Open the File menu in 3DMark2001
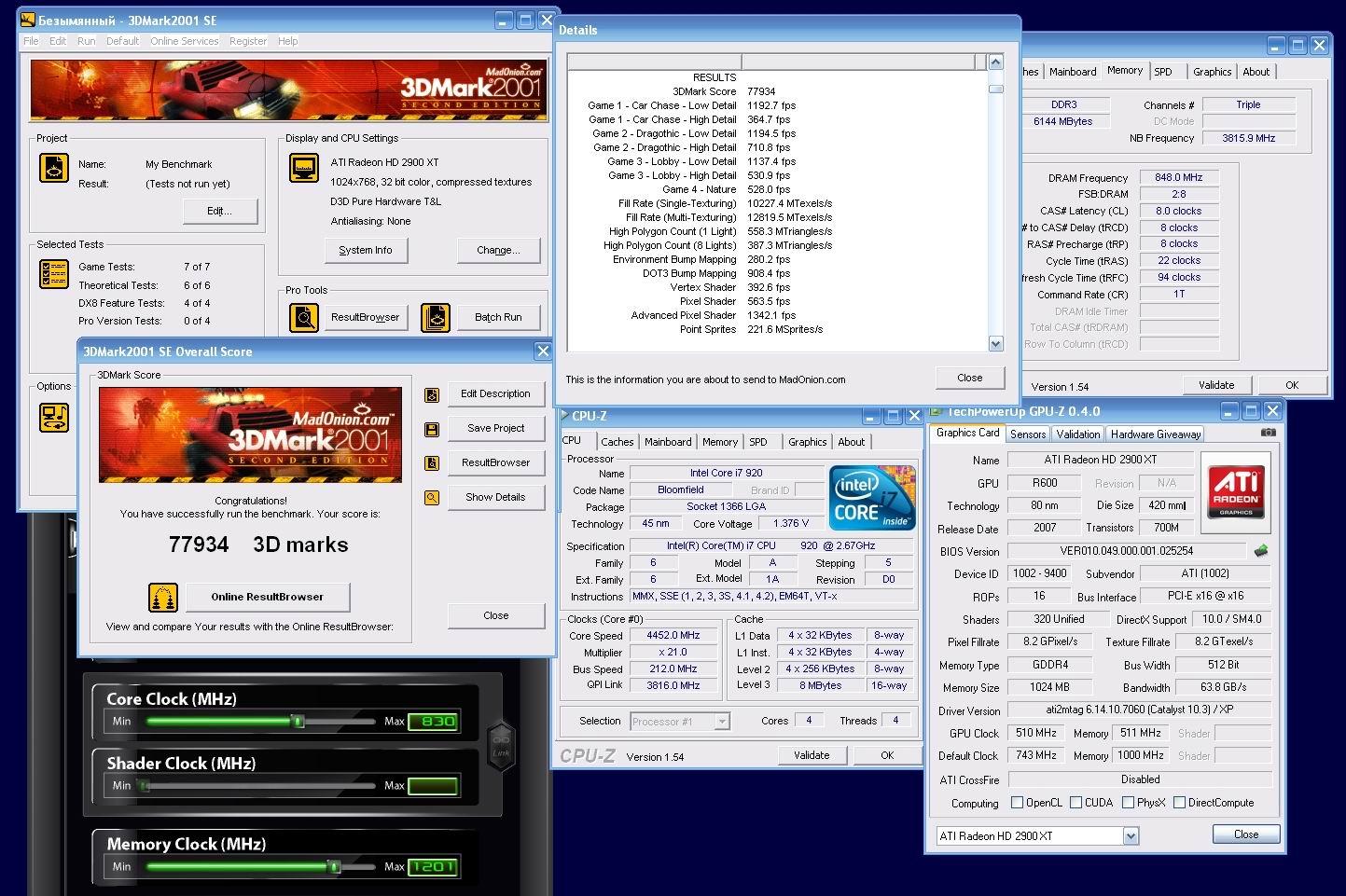This screenshot has width=1346, height=896. [31, 41]
